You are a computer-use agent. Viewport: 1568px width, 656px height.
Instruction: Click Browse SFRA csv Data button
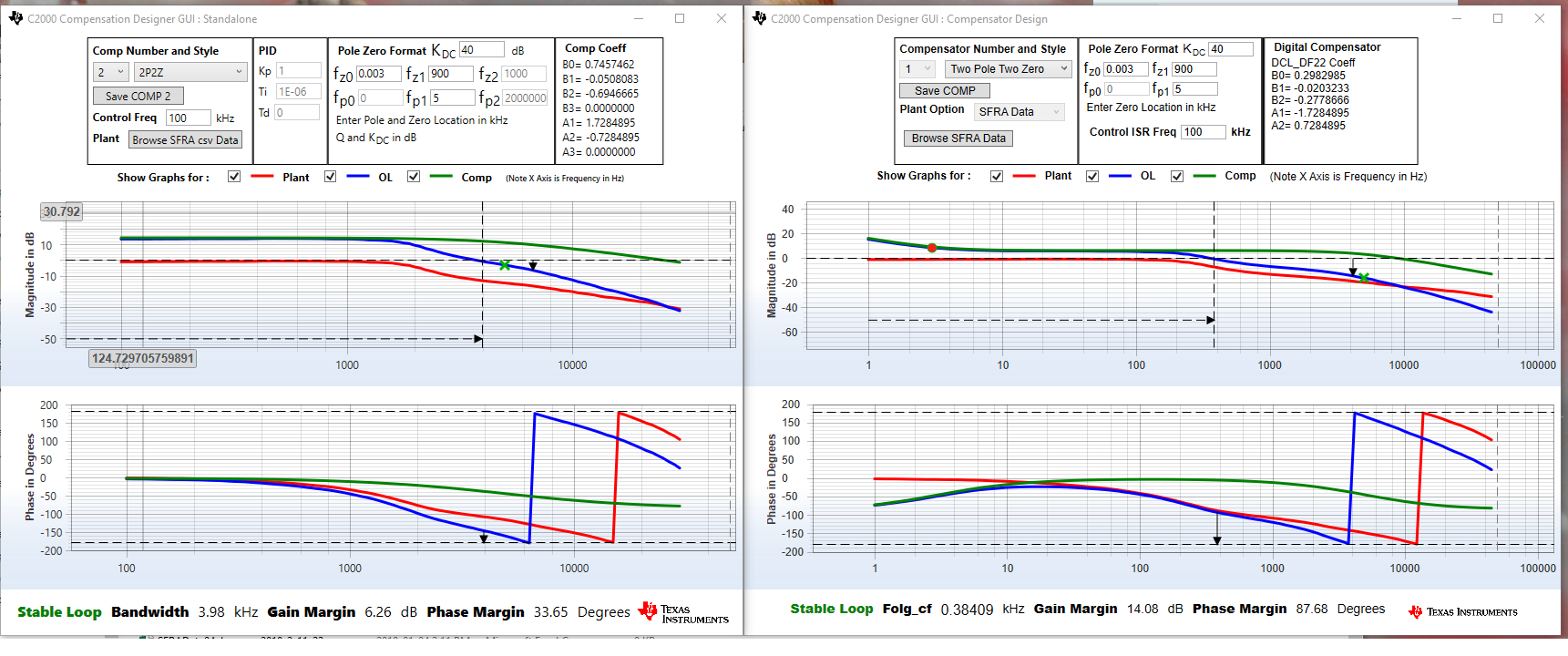click(x=185, y=139)
